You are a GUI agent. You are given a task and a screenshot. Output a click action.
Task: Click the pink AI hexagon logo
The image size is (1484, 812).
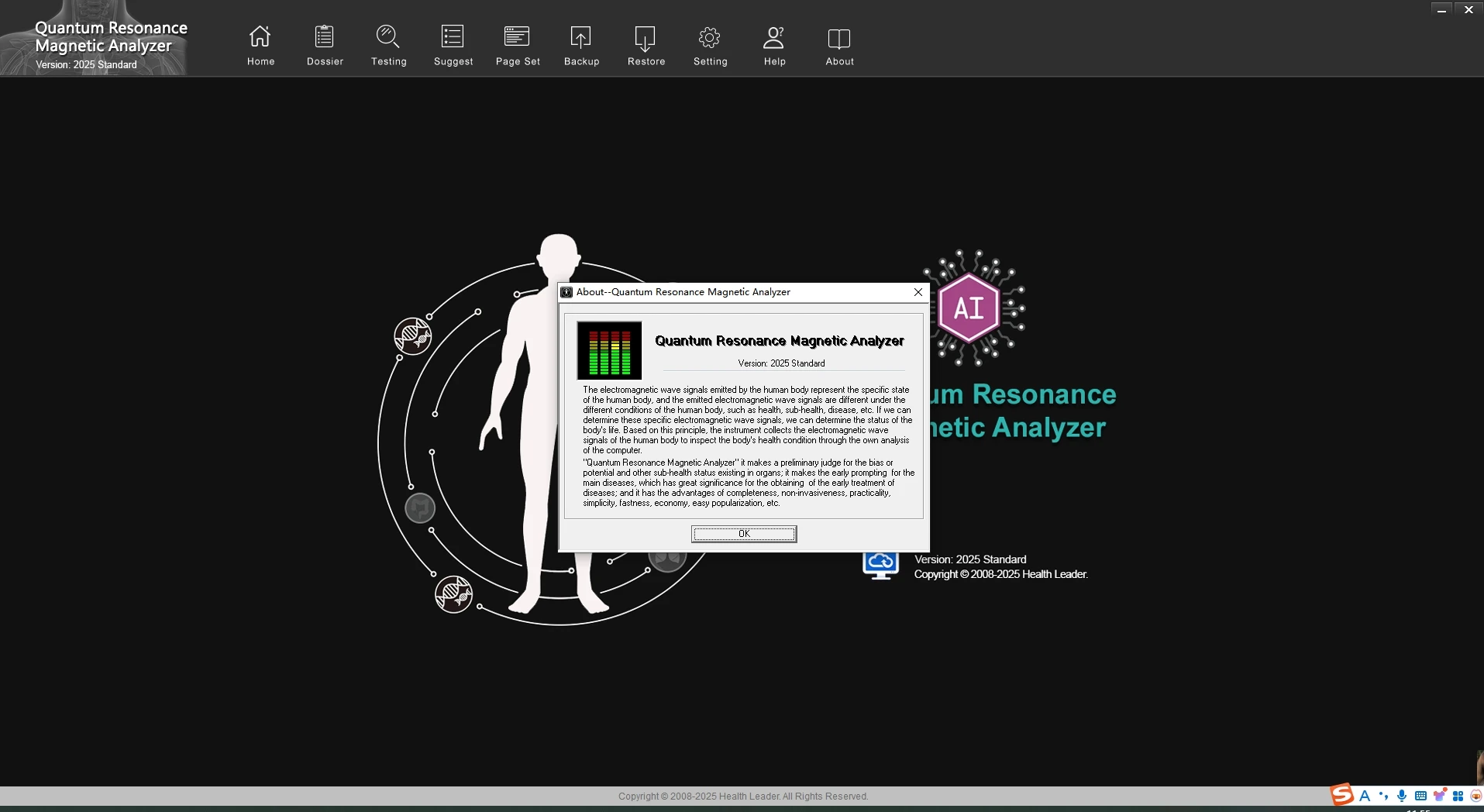(969, 308)
